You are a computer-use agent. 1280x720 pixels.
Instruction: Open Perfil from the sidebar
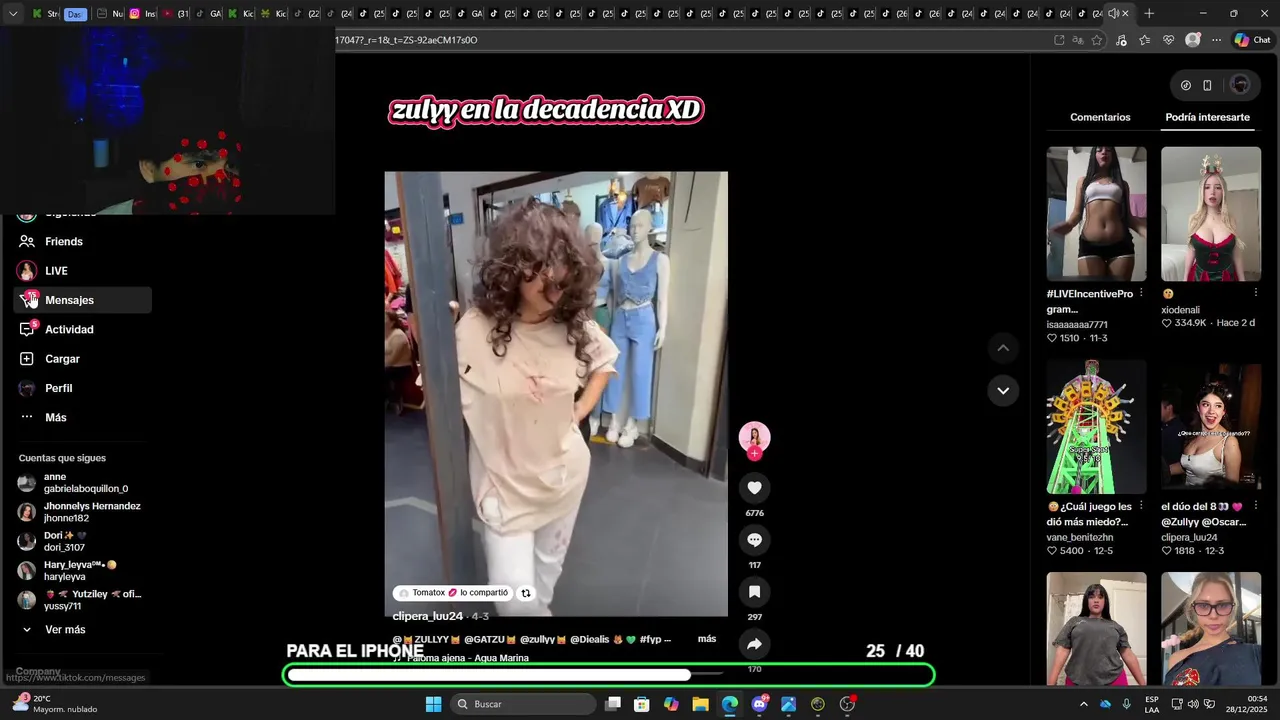[x=82, y=388]
